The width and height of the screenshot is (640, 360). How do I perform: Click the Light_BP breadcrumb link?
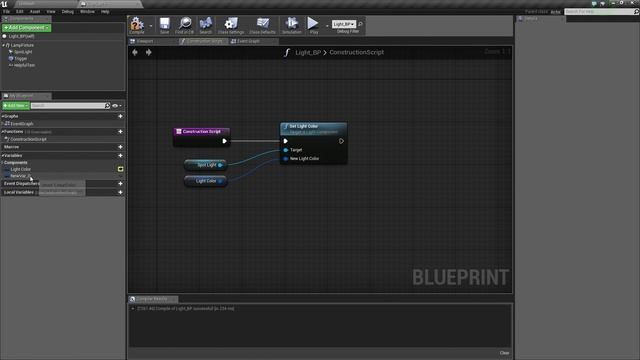point(308,52)
